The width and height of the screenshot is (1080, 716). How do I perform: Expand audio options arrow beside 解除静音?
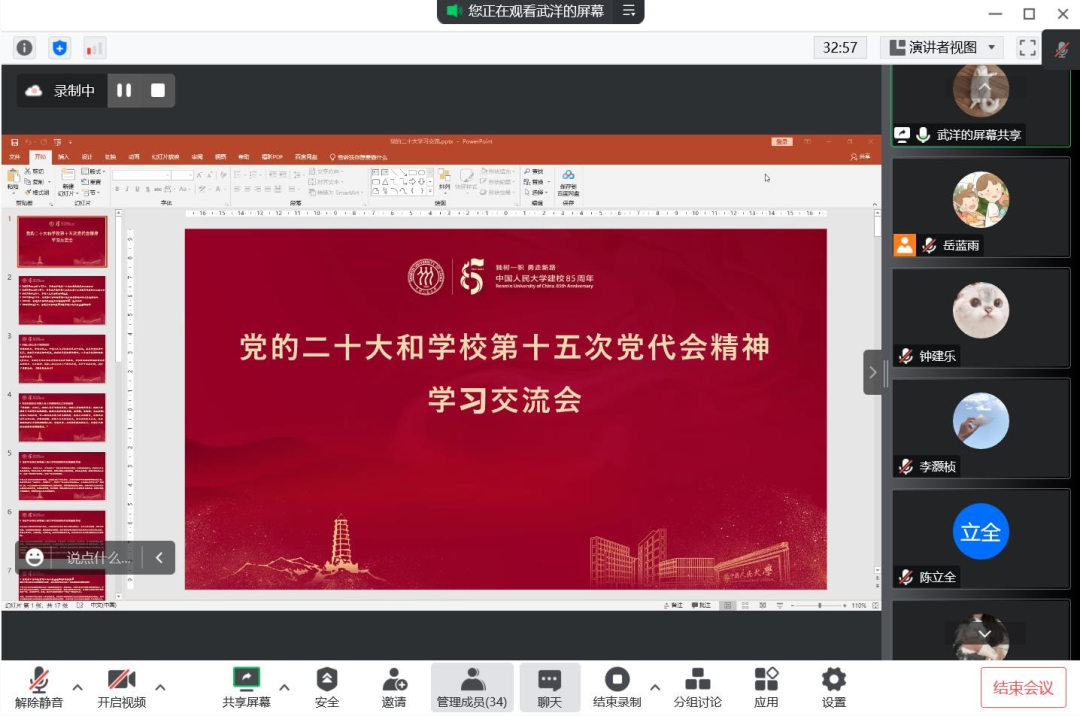coord(77,687)
